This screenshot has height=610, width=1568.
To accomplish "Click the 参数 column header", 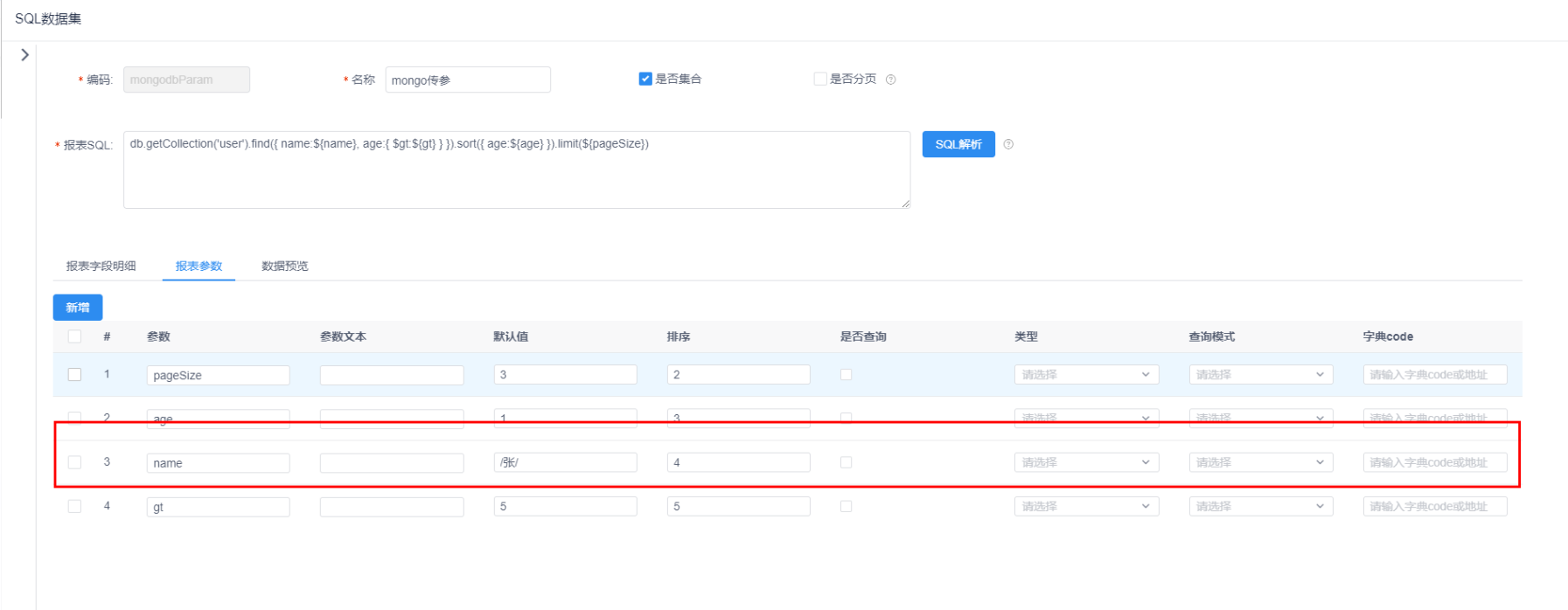I will pos(158,336).
